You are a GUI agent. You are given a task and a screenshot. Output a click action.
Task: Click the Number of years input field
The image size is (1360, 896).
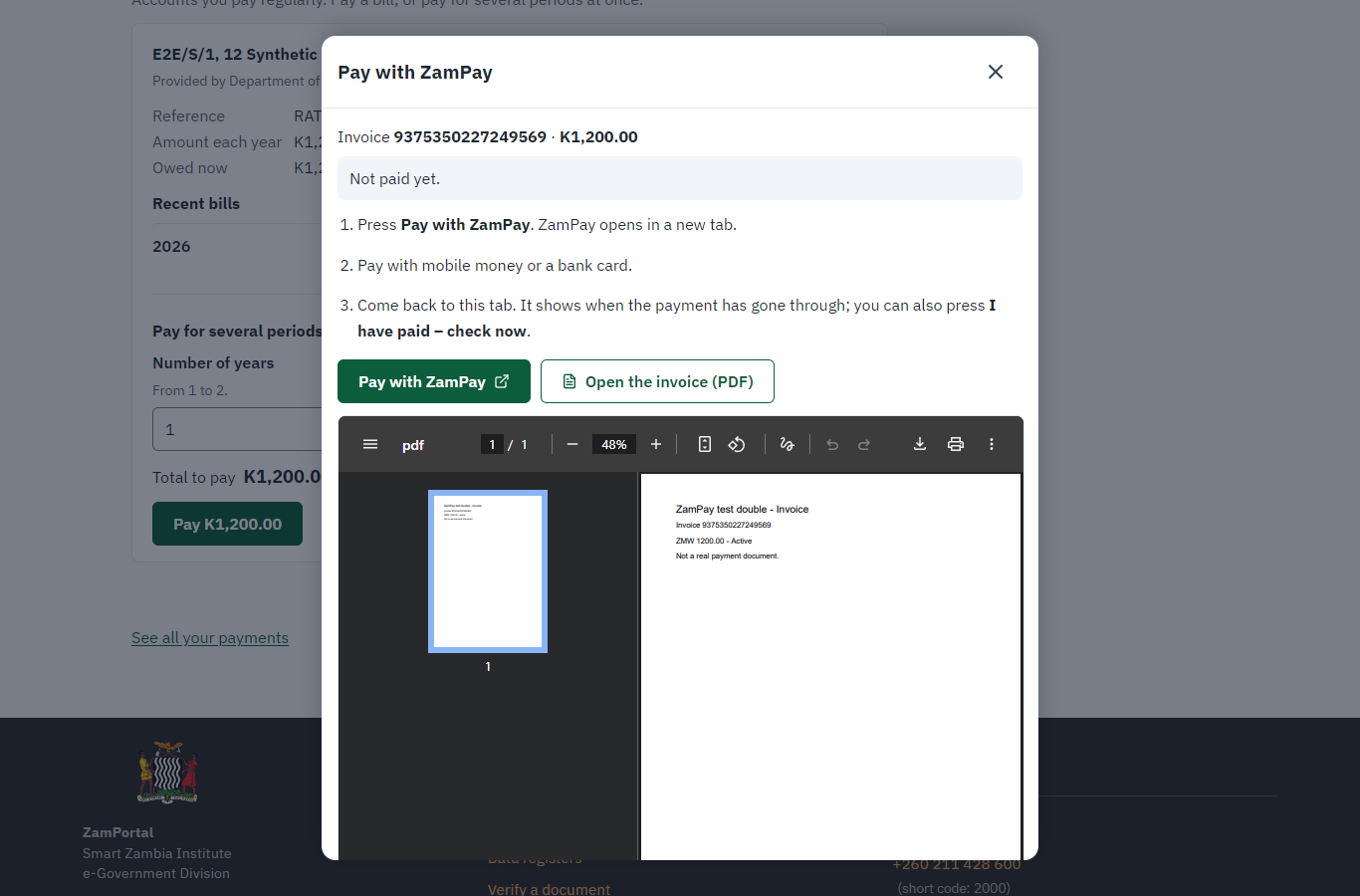pos(237,430)
